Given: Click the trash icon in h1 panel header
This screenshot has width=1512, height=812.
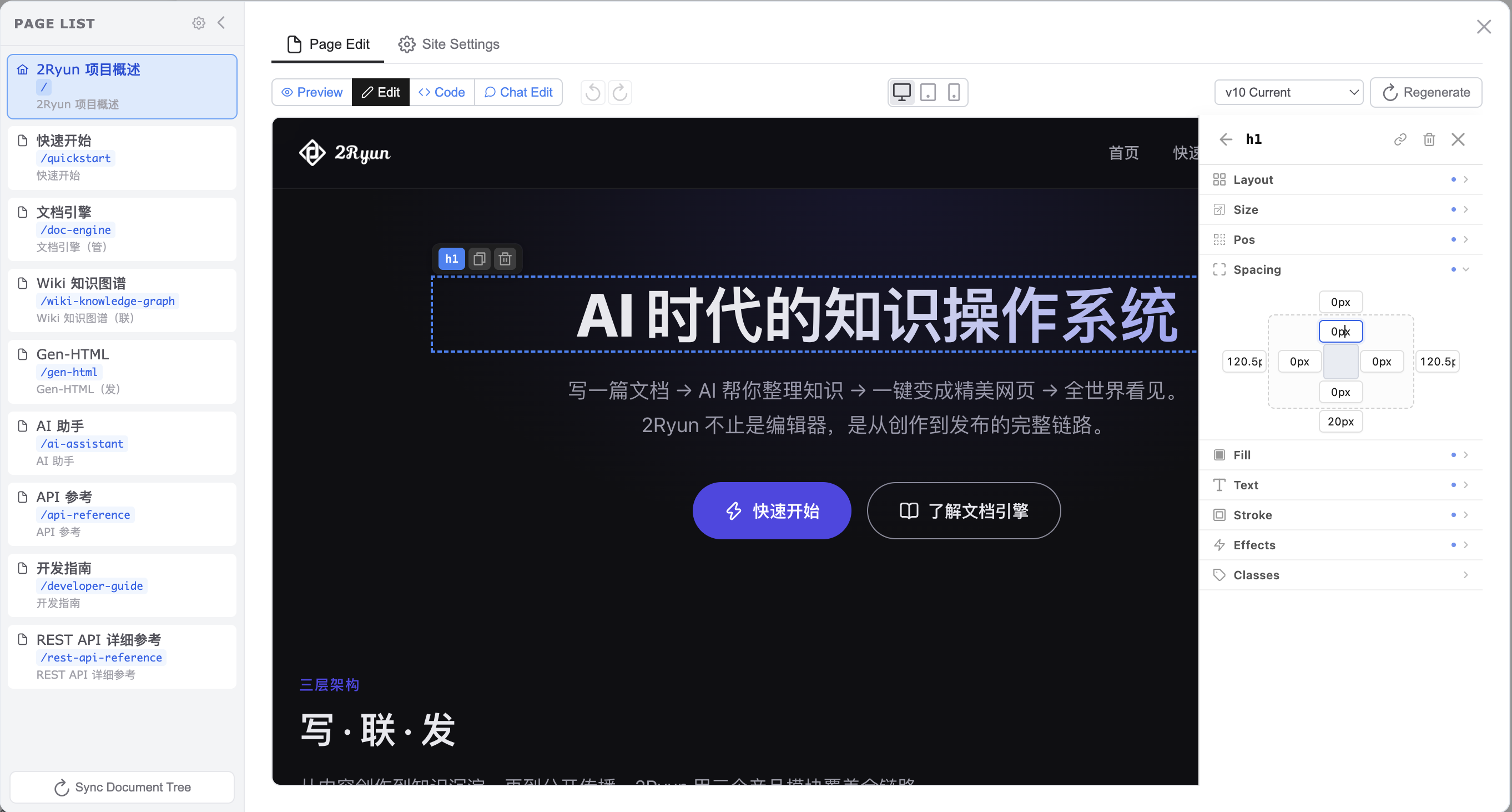Looking at the screenshot, I should pos(1429,139).
